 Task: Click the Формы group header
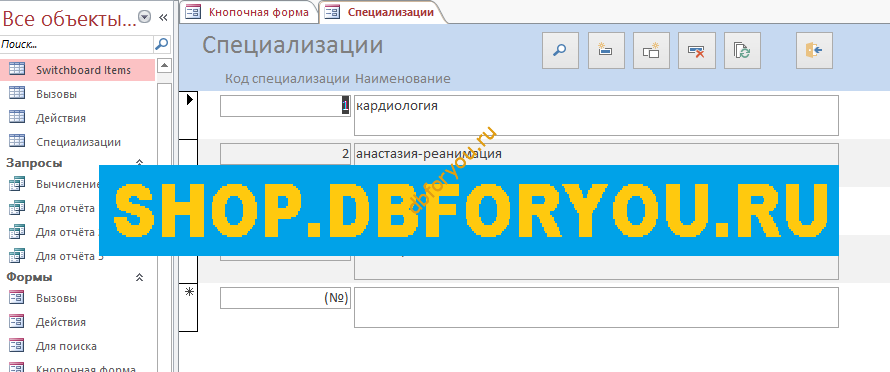(x=29, y=277)
